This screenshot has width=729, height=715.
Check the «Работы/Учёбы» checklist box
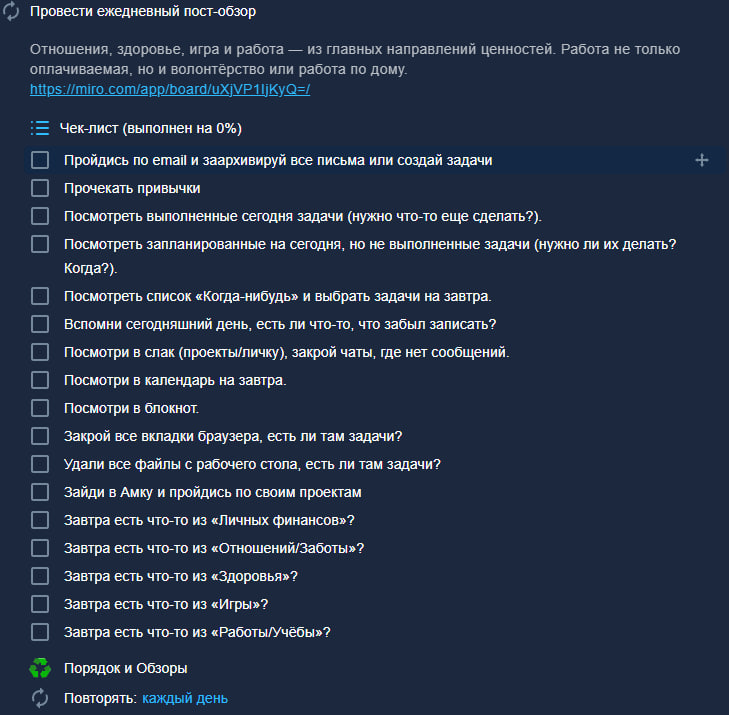click(40, 632)
